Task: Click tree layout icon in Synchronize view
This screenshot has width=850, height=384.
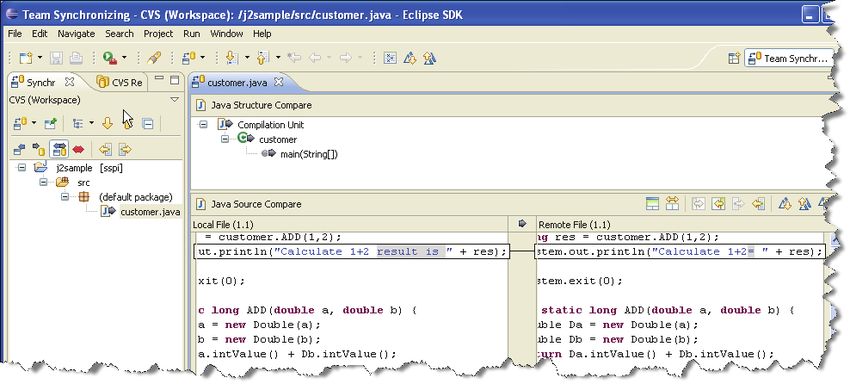Action: [x=78, y=124]
